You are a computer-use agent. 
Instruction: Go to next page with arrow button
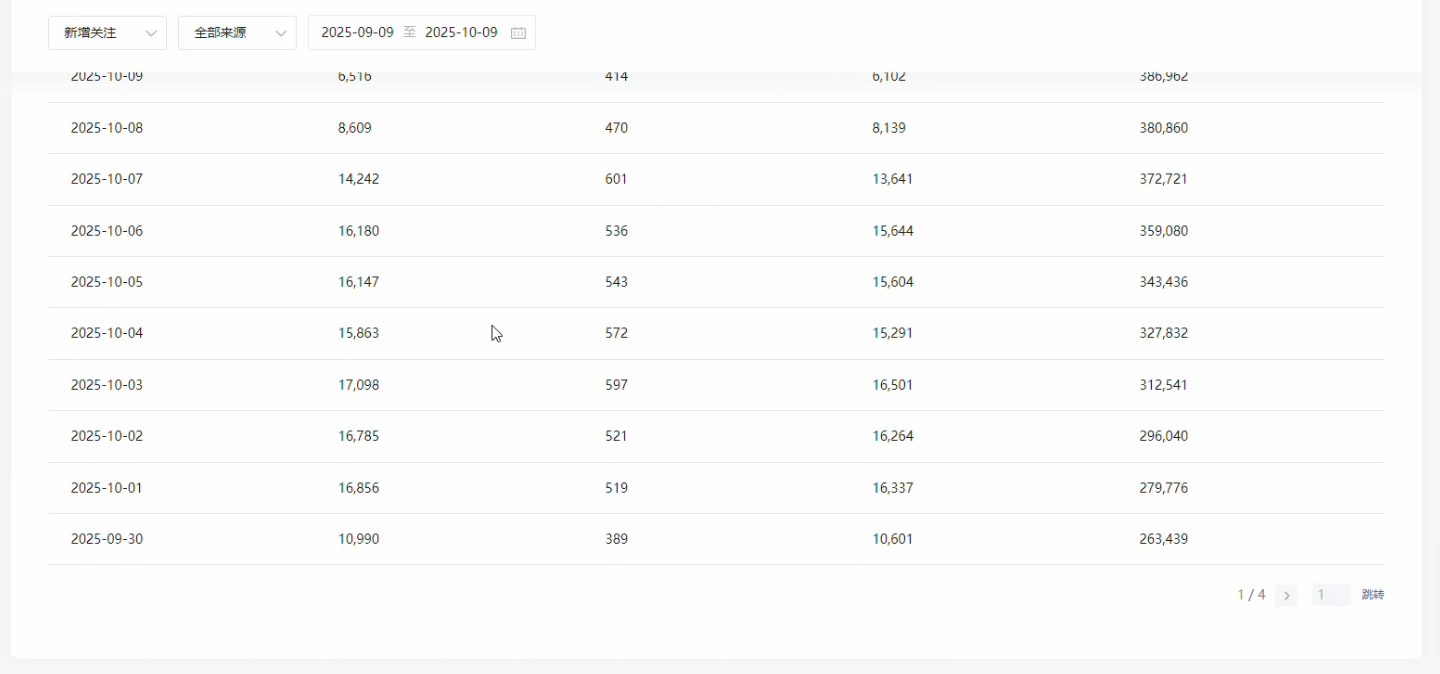(1286, 596)
